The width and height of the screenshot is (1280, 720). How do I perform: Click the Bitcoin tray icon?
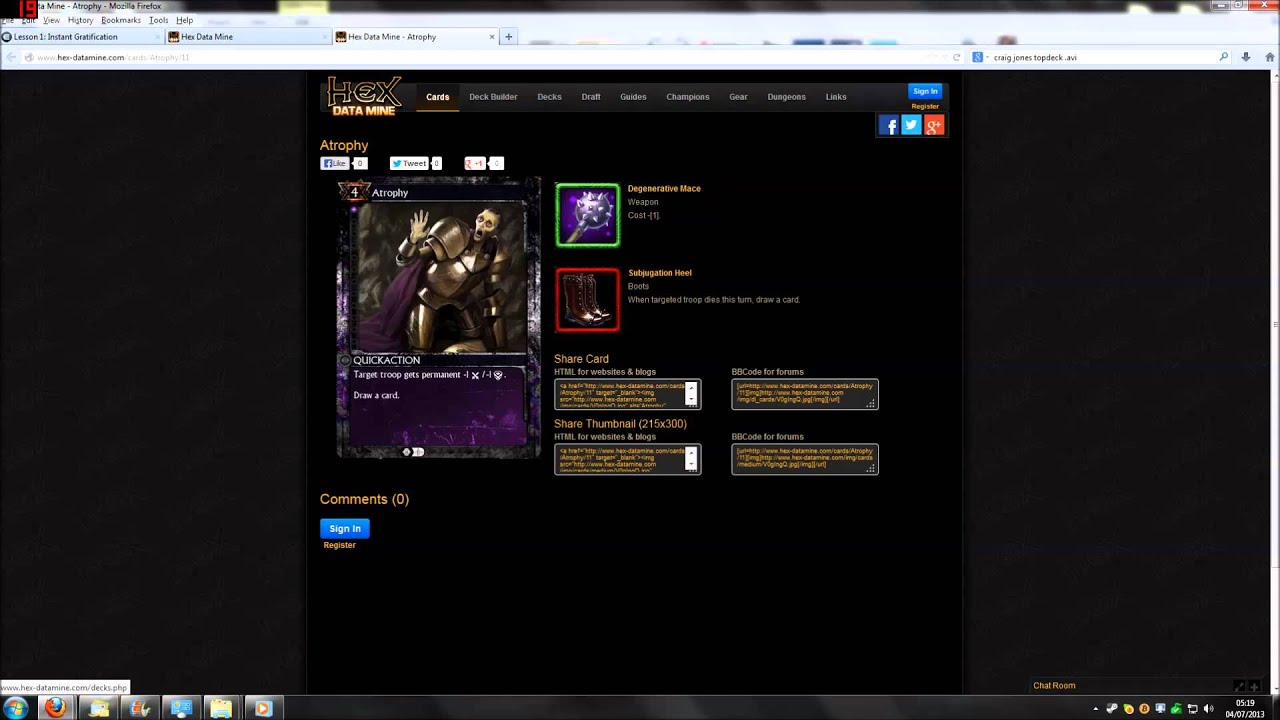coord(1144,709)
